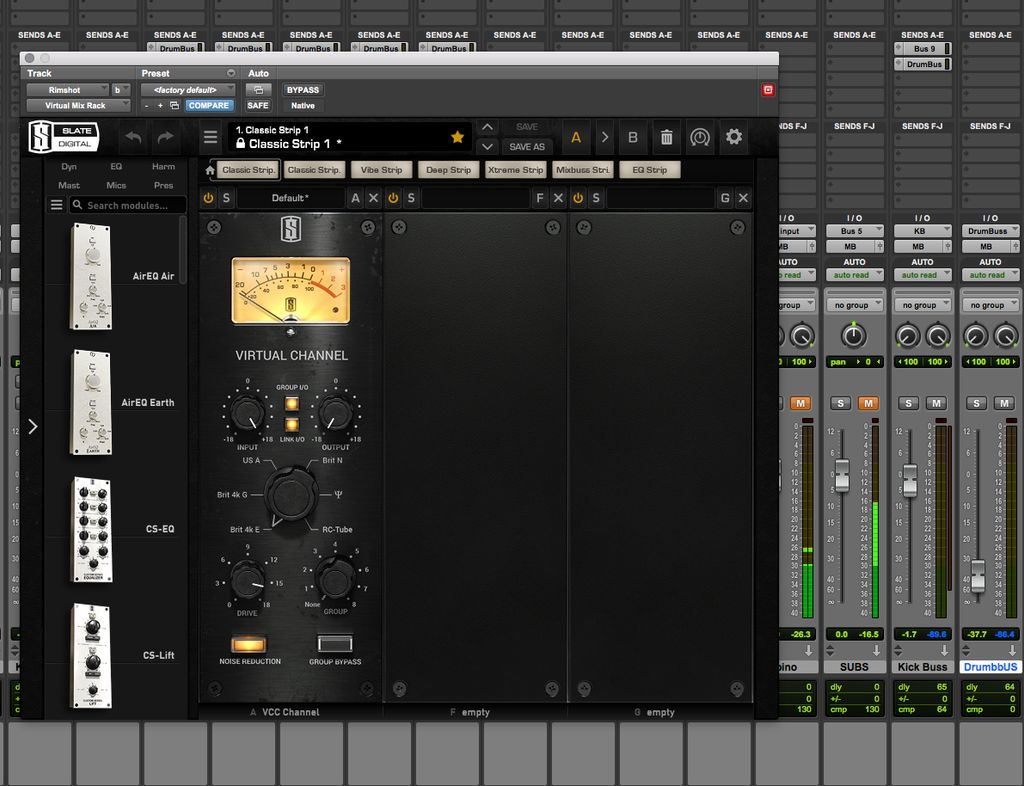Toggle power on module slot A

(208, 198)
